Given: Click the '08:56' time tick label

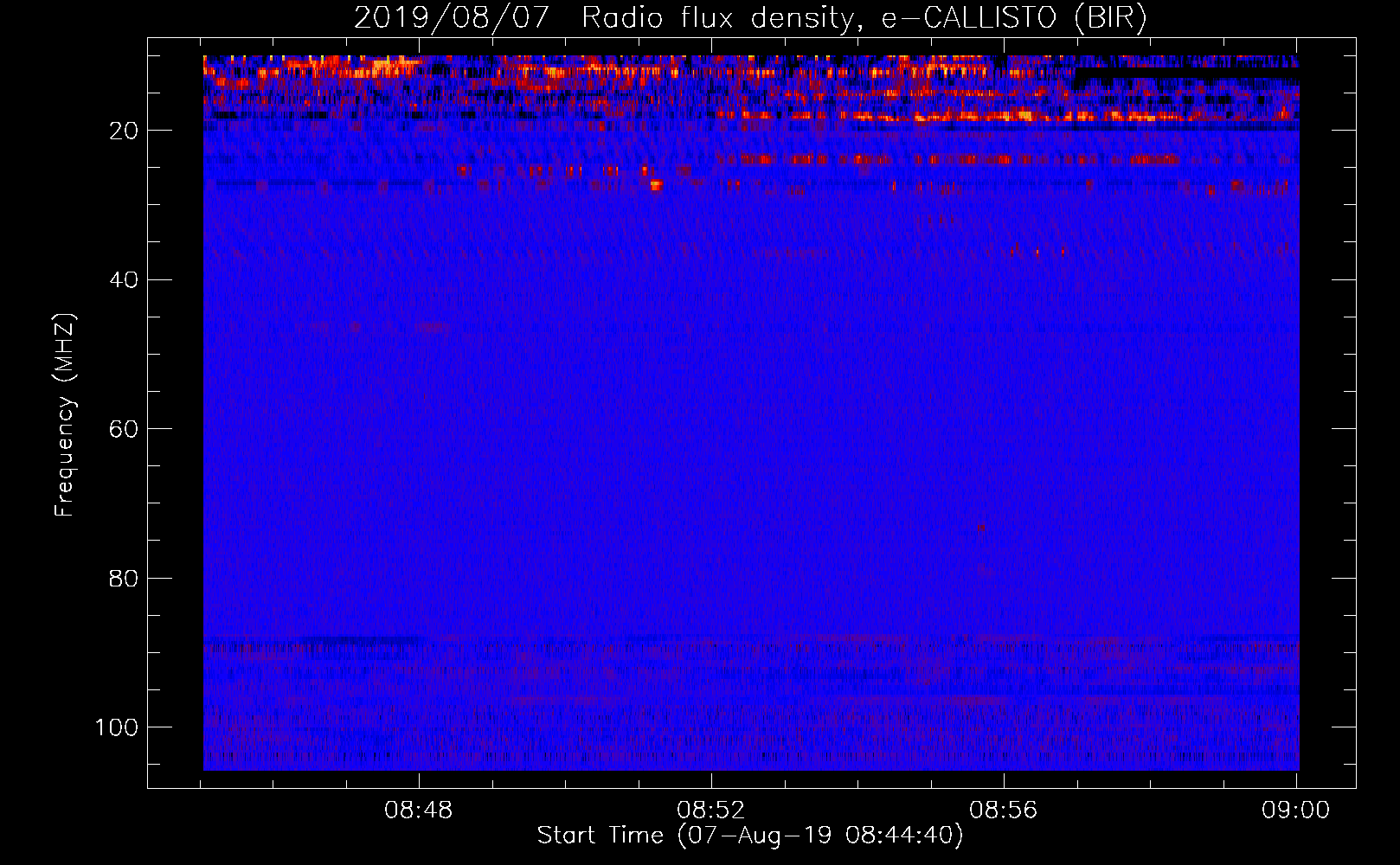Looking at the screenshot, I should (1003, 811).
